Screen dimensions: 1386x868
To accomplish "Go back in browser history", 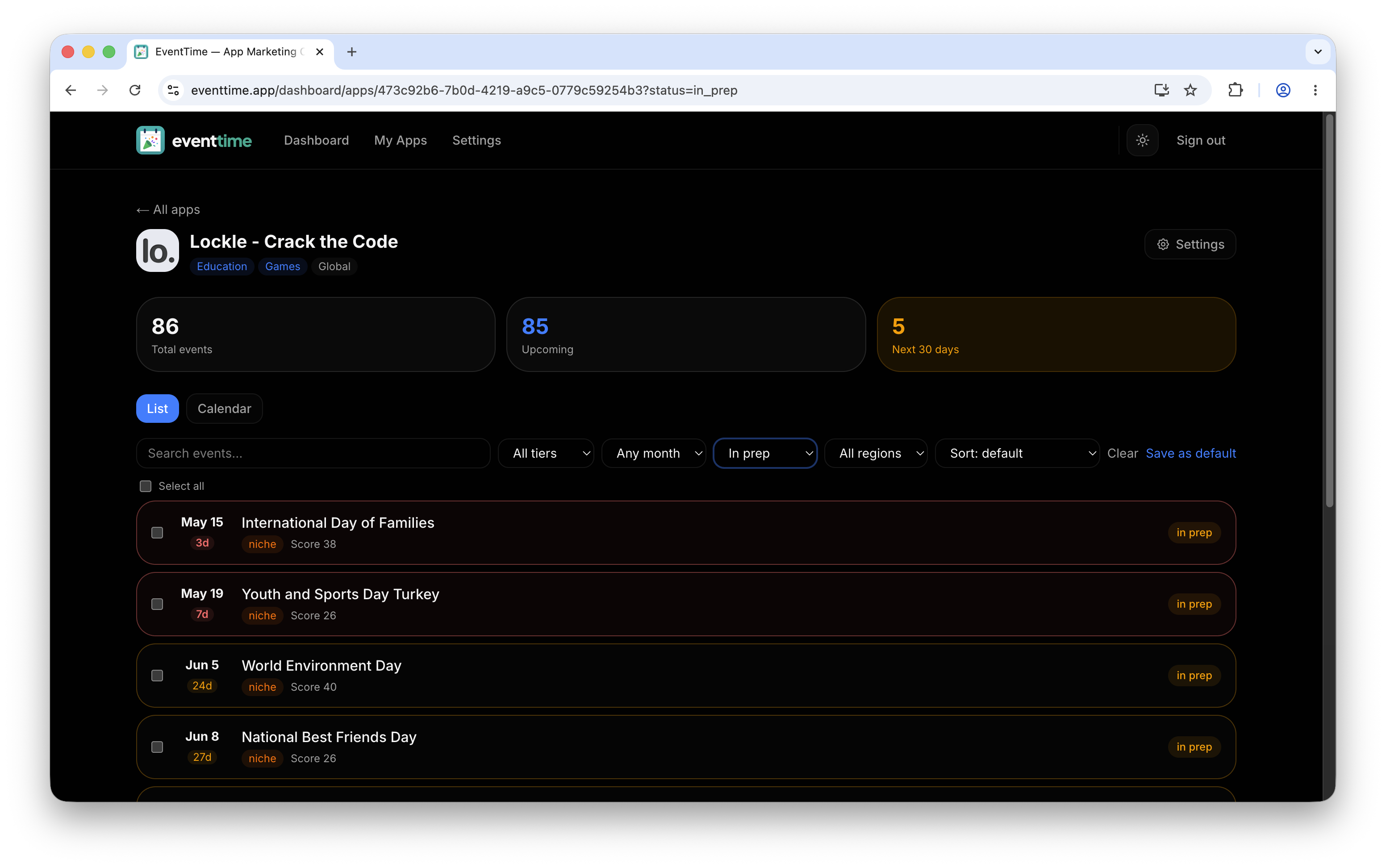I will tap(71, 90).
